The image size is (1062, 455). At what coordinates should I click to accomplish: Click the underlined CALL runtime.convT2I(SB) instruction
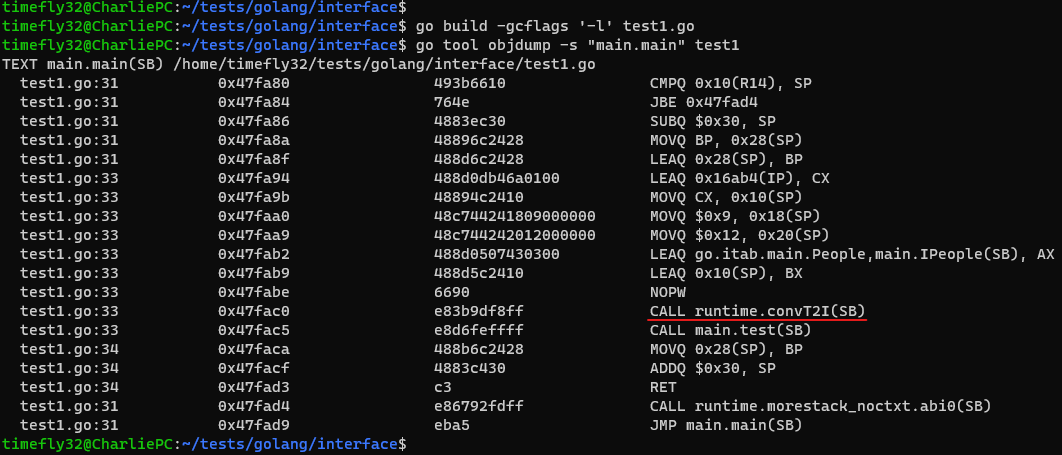[757, 310]
